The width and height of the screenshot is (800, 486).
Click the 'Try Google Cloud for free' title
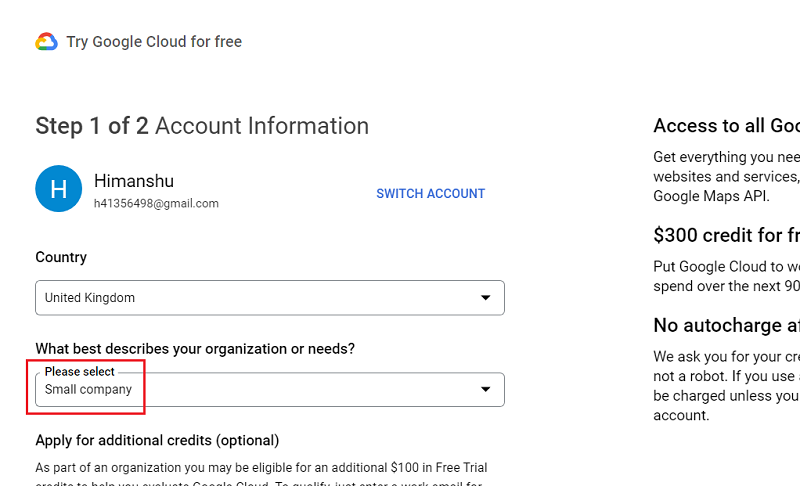coord(154,42)
